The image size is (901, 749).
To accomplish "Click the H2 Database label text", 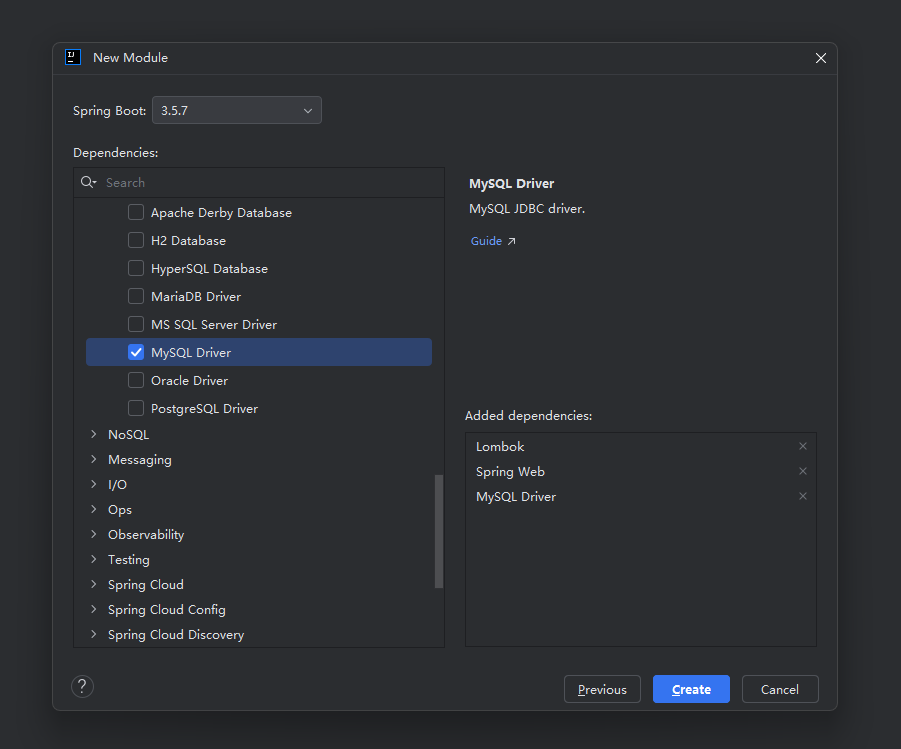I will tap(188, 241).
